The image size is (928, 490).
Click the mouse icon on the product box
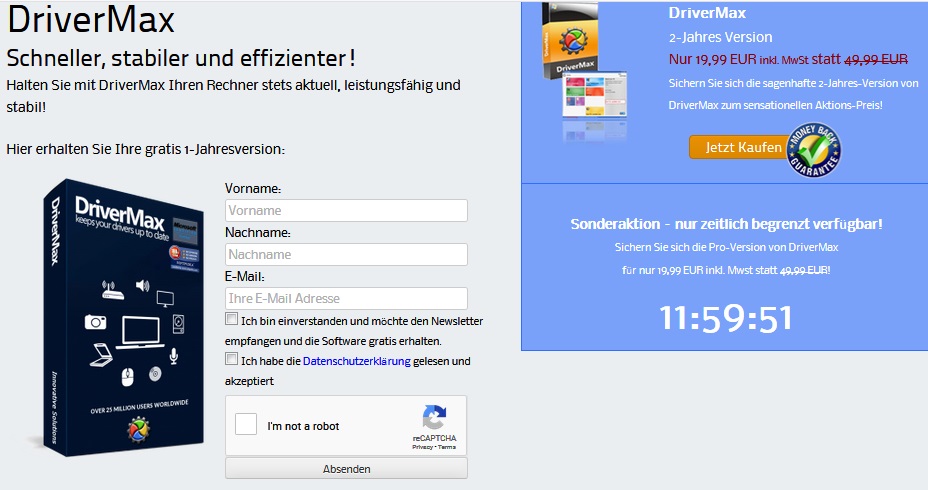pos(127,376)
